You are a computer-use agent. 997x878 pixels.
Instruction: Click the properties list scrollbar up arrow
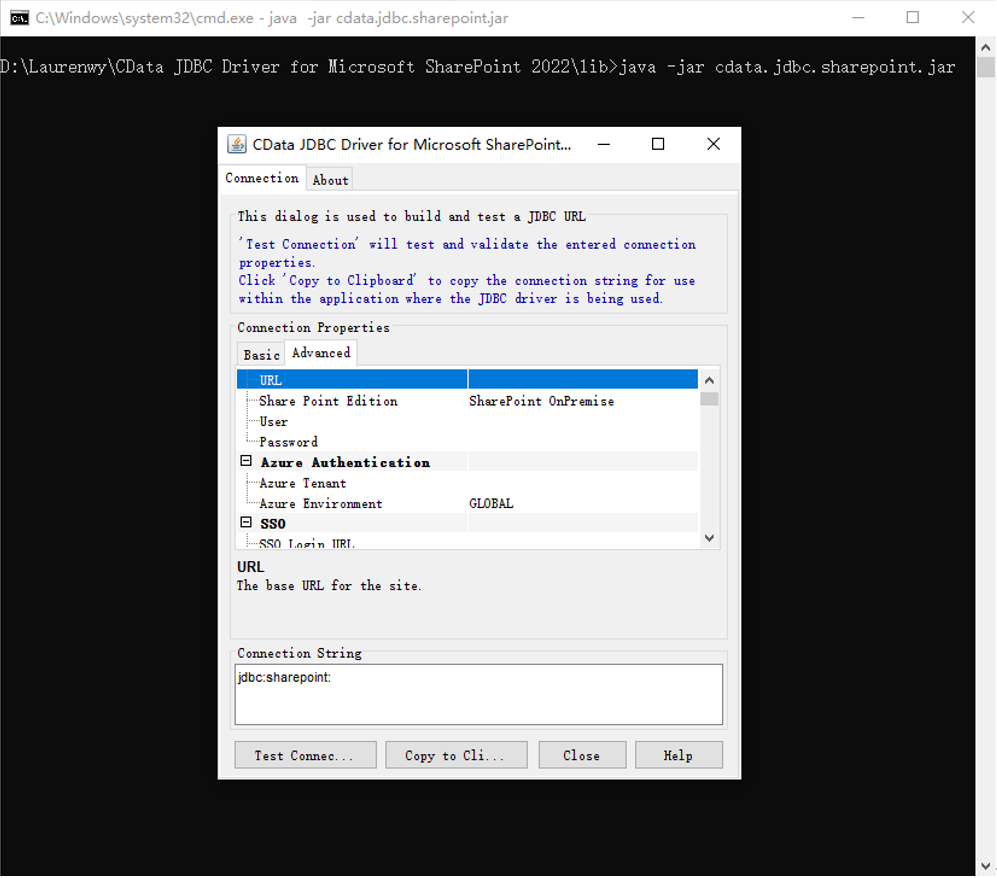[709, 379]
